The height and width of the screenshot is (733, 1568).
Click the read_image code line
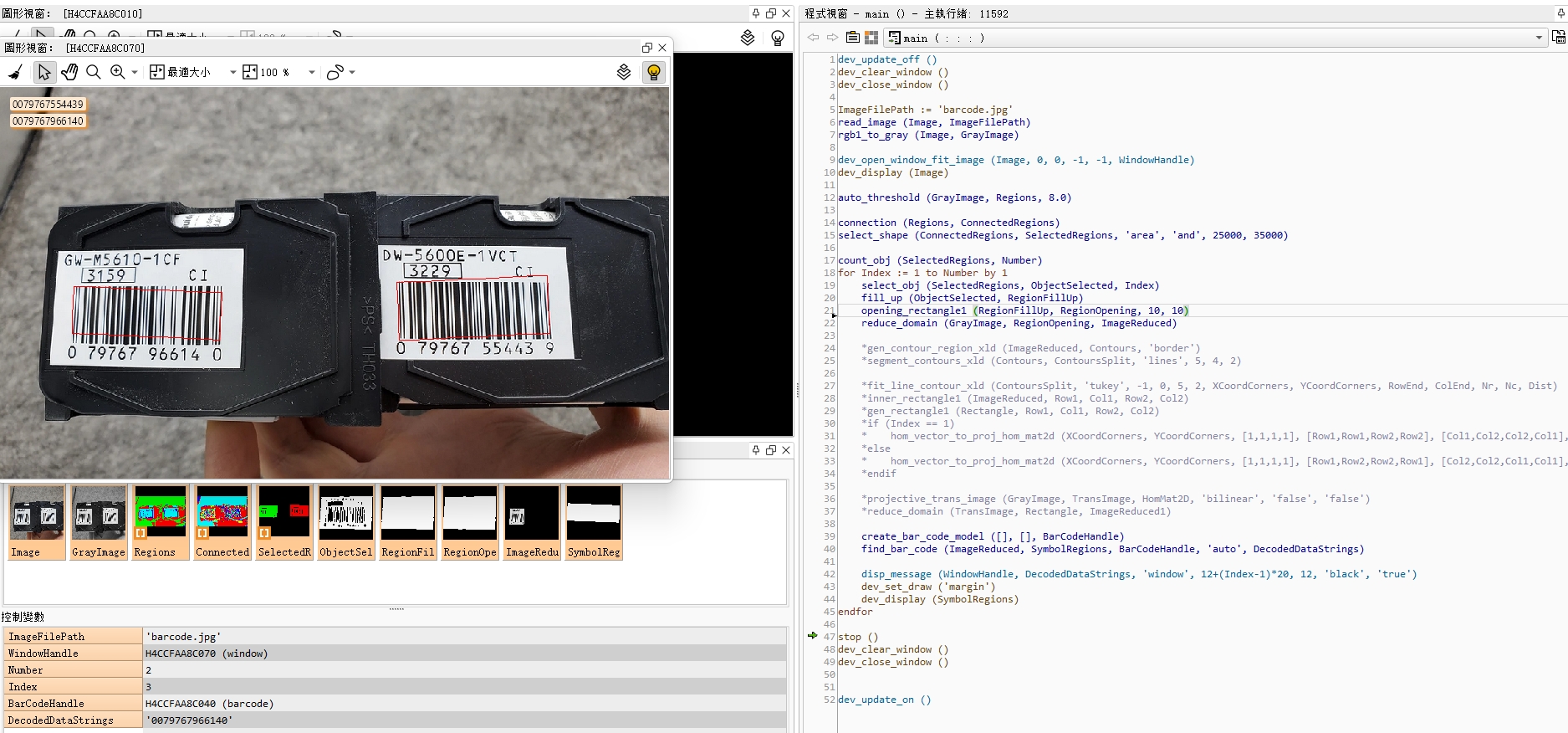tap(934, 122)
